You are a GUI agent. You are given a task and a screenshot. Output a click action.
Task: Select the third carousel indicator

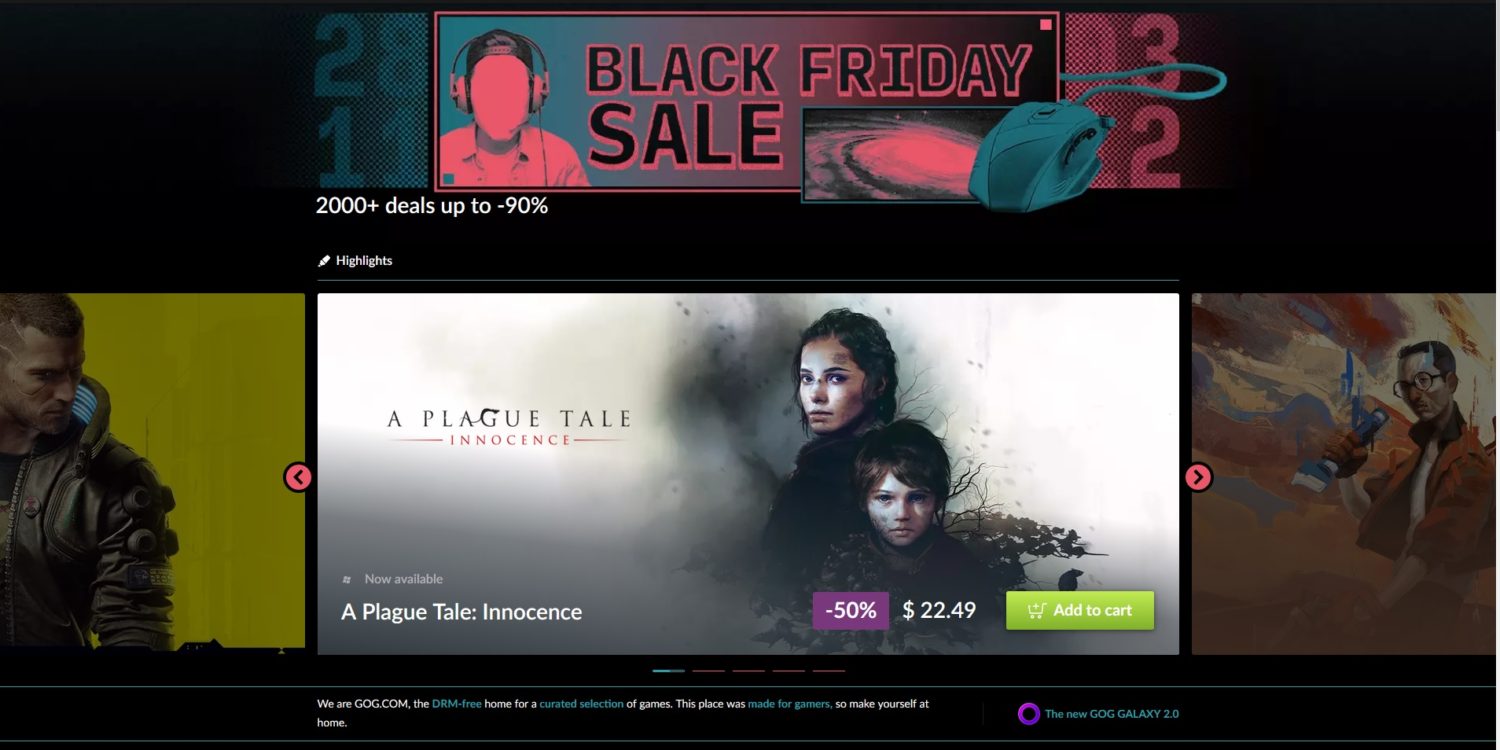tap(748, 670)
